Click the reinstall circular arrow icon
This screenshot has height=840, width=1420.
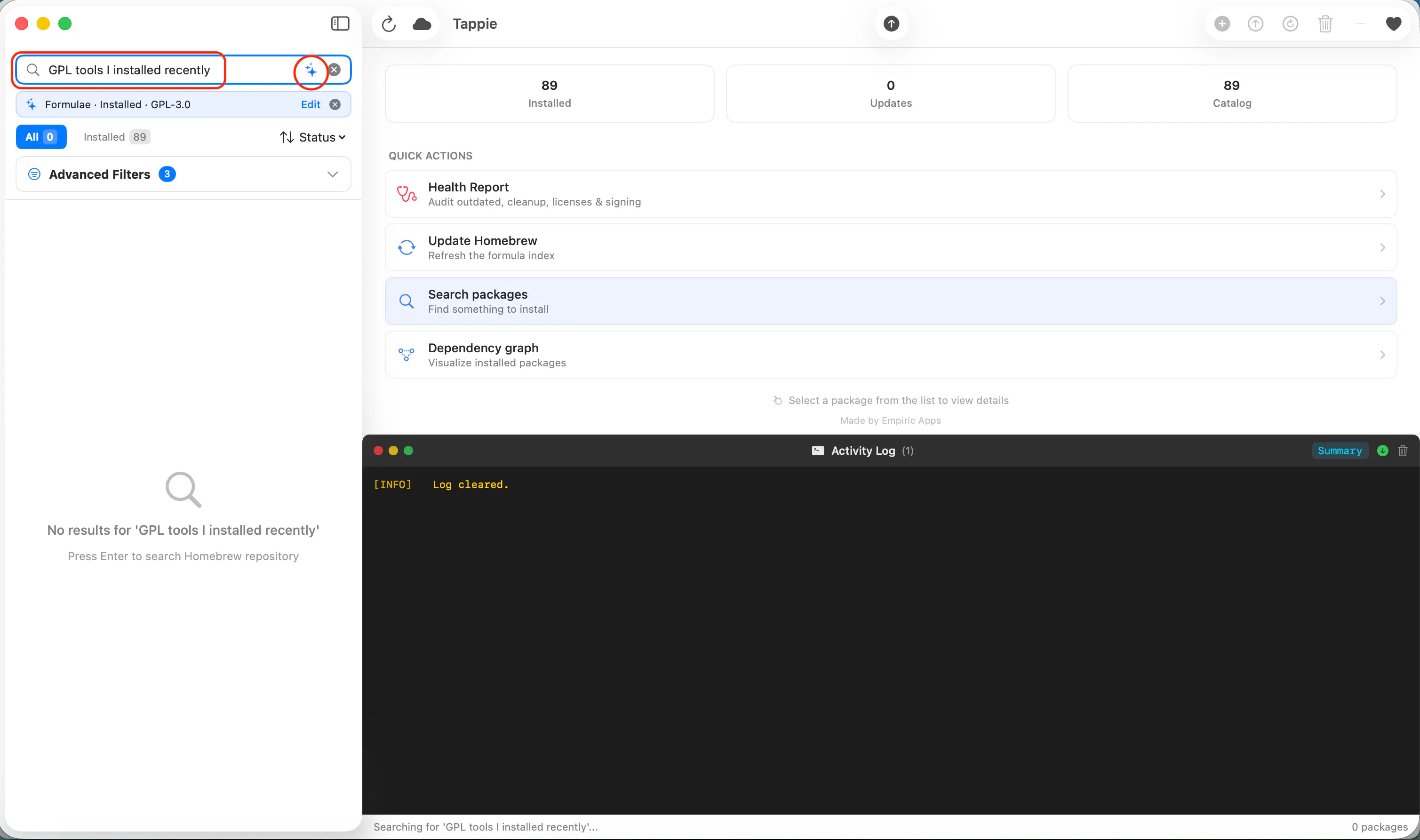[x=1290, y=24]
